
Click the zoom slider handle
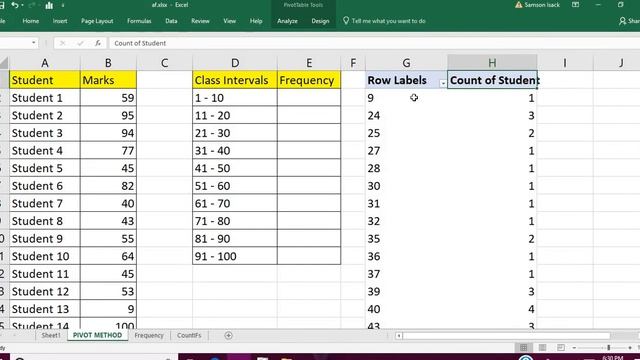tap(608, 348)
